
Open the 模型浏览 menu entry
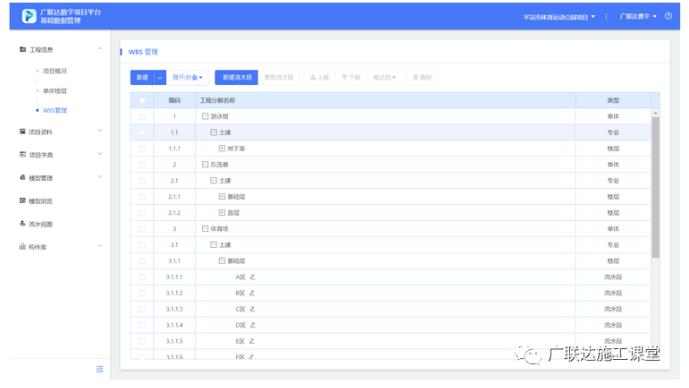[x=40, y=201]
